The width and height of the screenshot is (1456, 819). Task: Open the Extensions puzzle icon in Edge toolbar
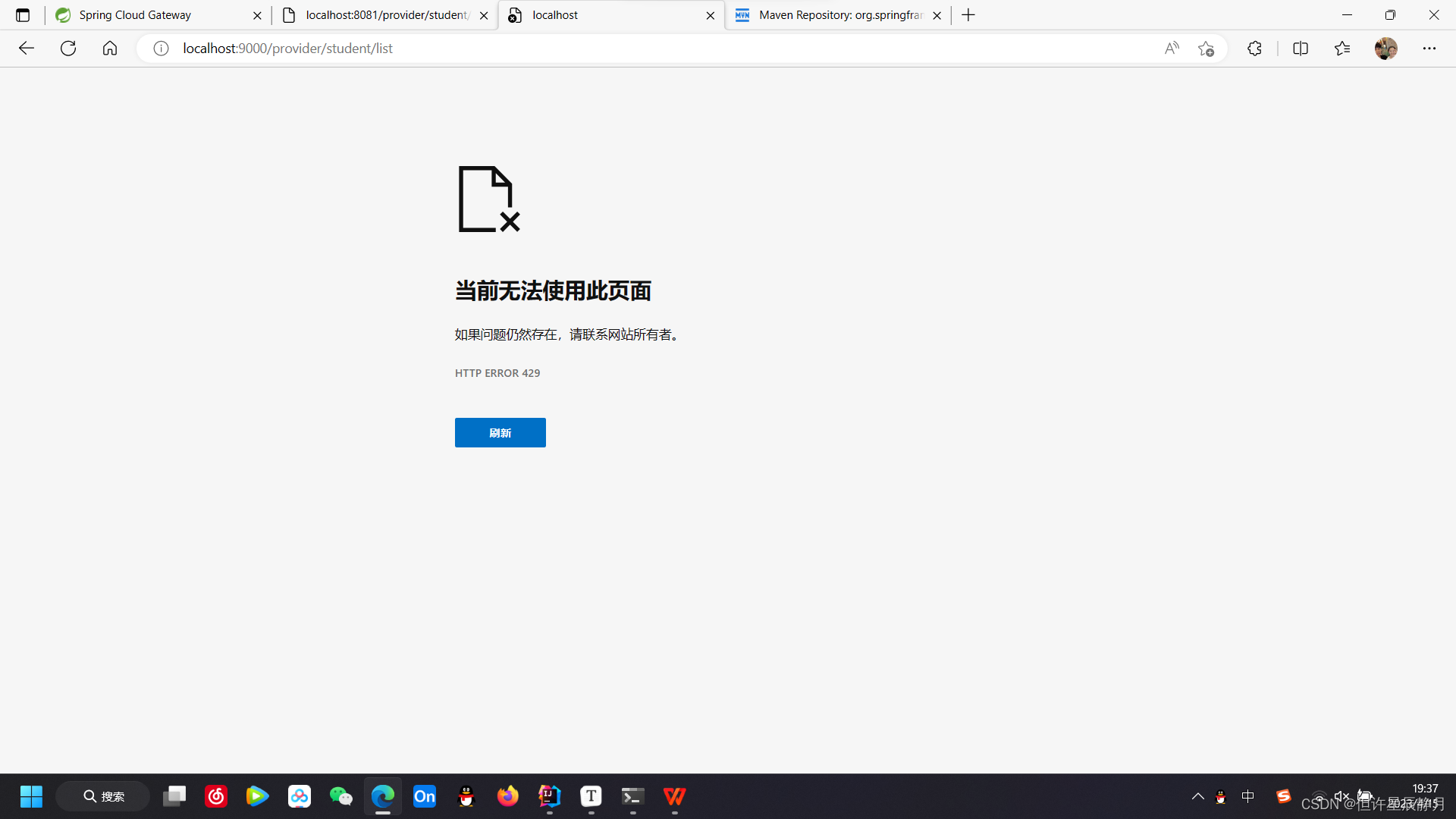pyautogui.click(x=1254, y=48)
